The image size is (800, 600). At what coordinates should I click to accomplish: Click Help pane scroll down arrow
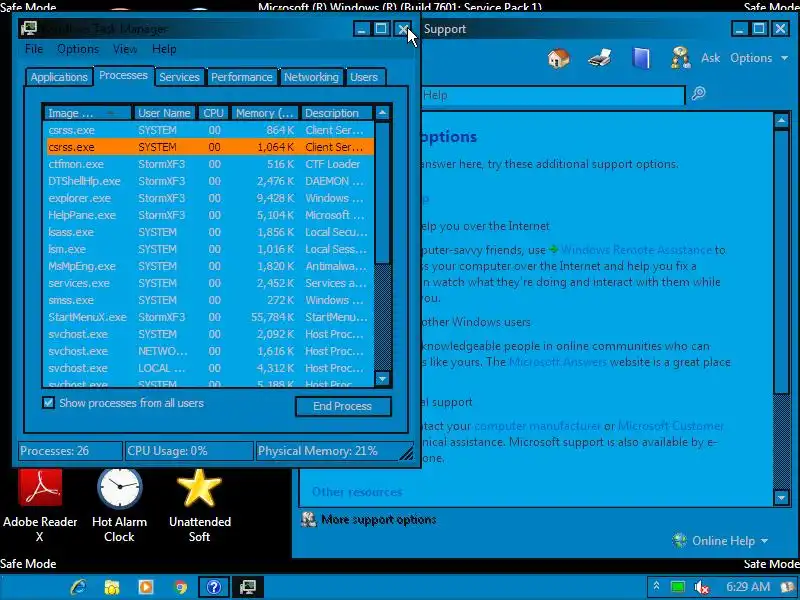pyautogui.click(x=781, y=497)
